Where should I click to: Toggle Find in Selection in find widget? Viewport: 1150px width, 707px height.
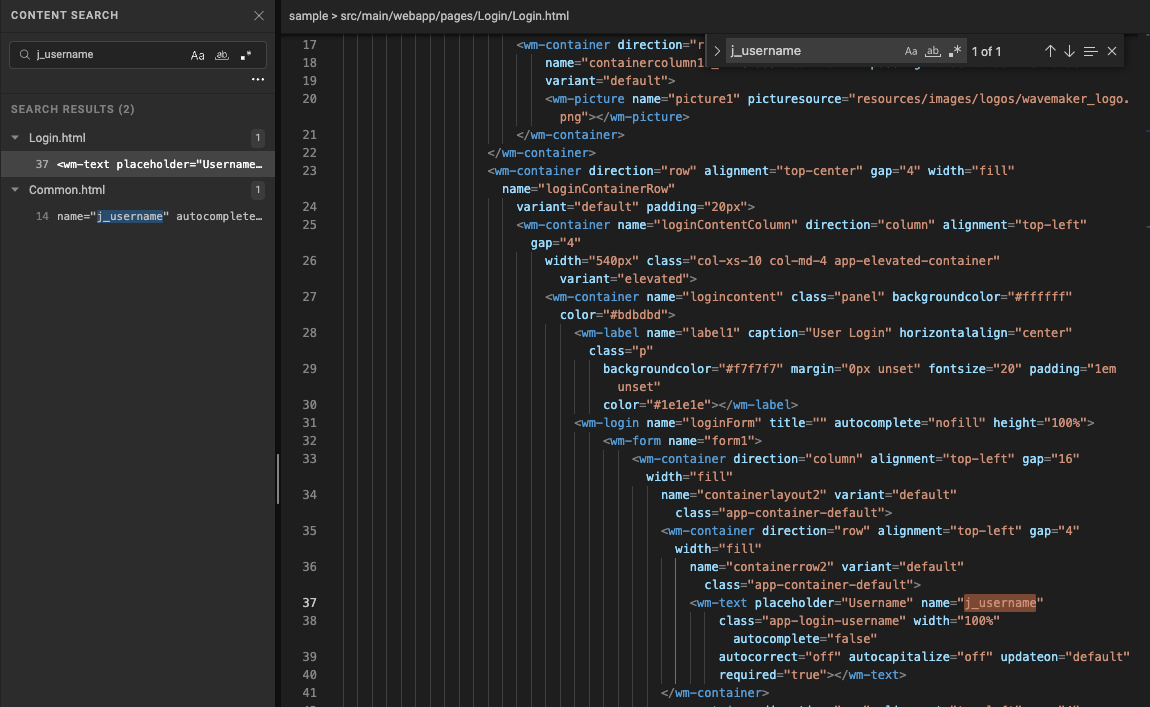click(1090, 51)
